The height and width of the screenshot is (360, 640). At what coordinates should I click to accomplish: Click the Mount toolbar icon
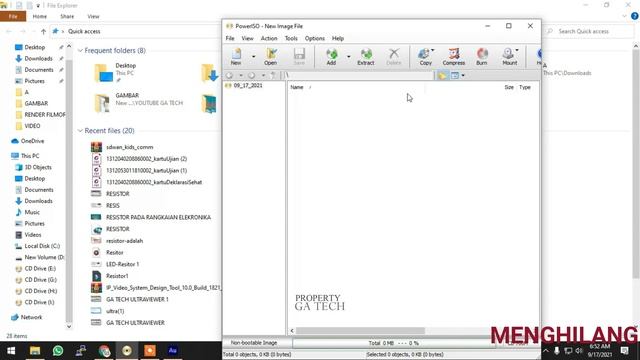[x=509, y=56]
